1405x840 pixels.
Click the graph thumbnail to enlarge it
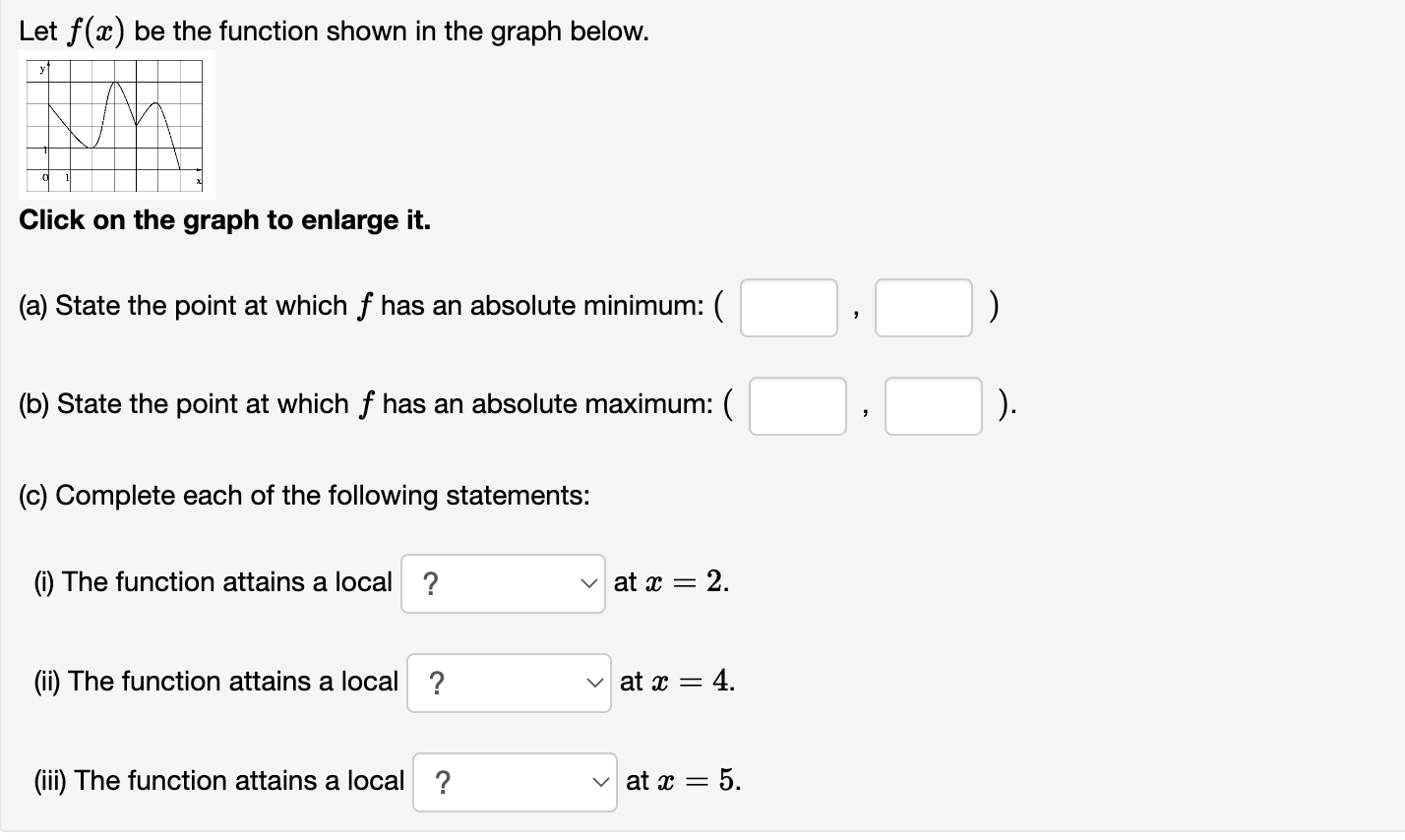[x=116, y=123]
